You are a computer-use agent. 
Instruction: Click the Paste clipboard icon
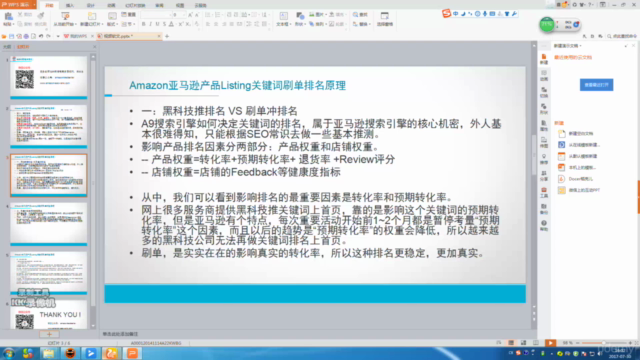pos(8,16)
